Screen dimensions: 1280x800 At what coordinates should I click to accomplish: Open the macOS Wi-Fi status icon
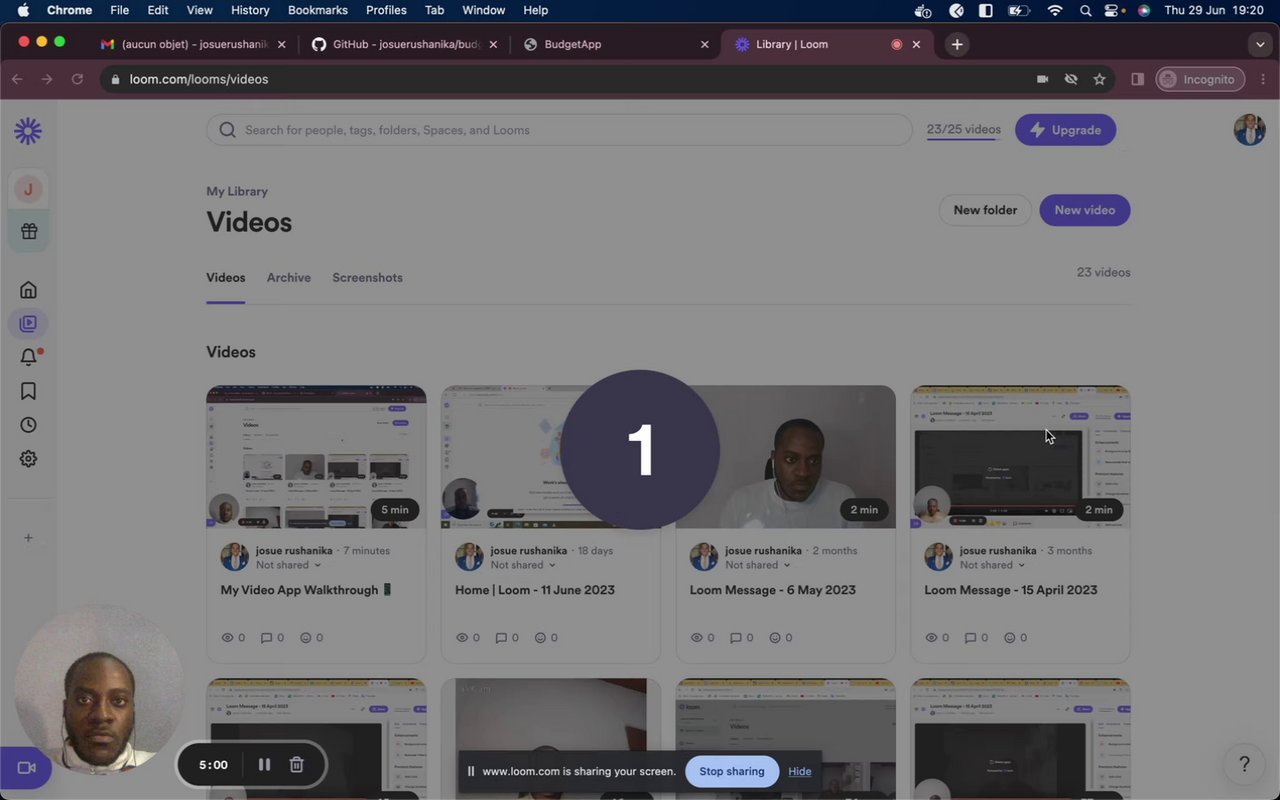point(1055,10)
